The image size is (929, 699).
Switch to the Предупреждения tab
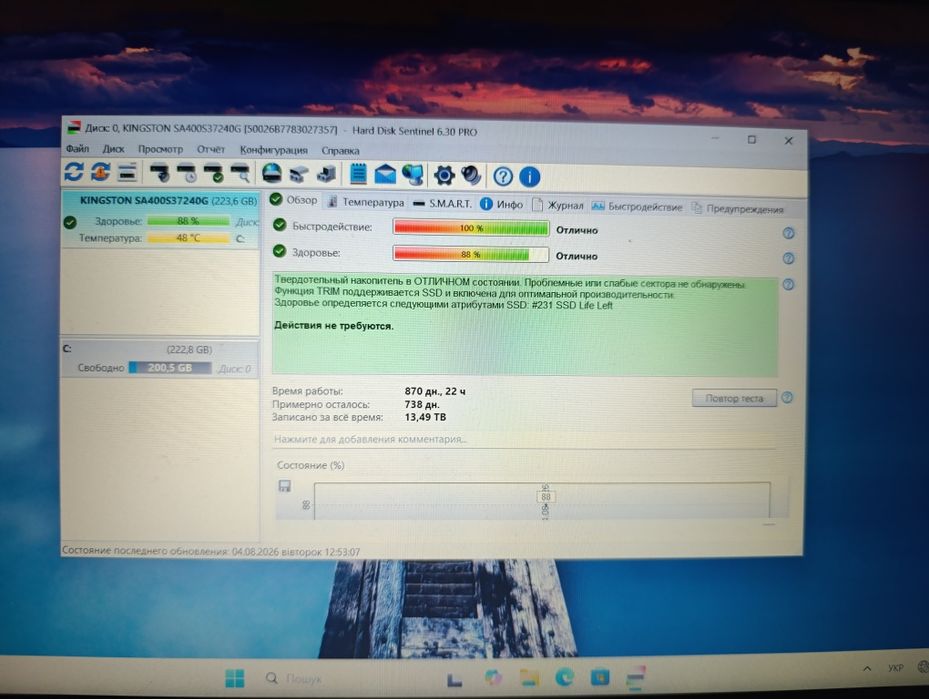(x=738, y=209)
